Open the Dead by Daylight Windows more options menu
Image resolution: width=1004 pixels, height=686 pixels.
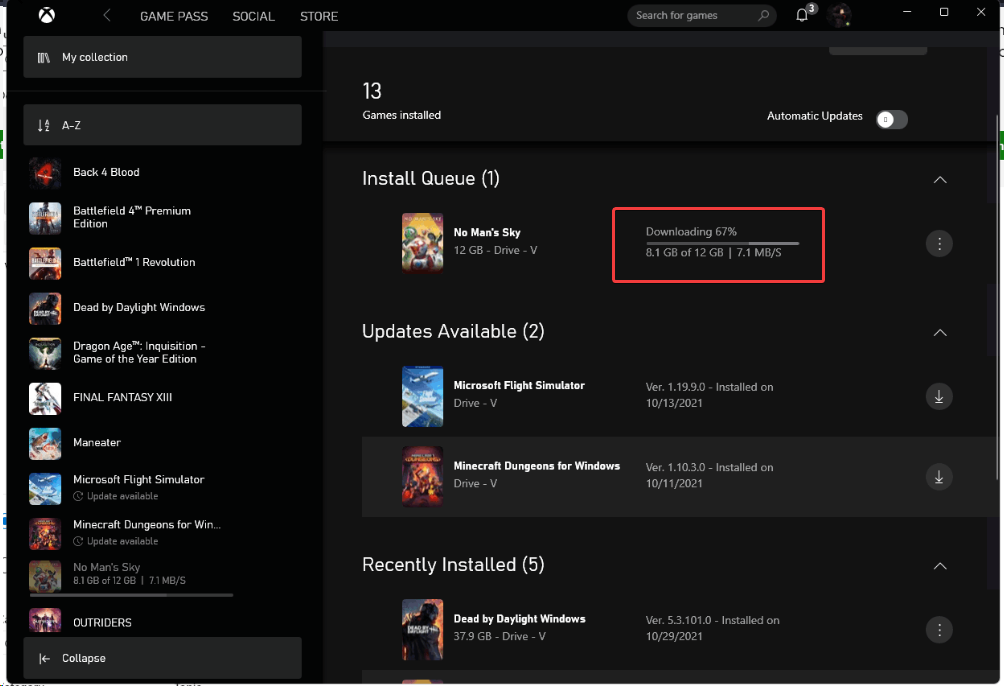(x=939, y=630)
